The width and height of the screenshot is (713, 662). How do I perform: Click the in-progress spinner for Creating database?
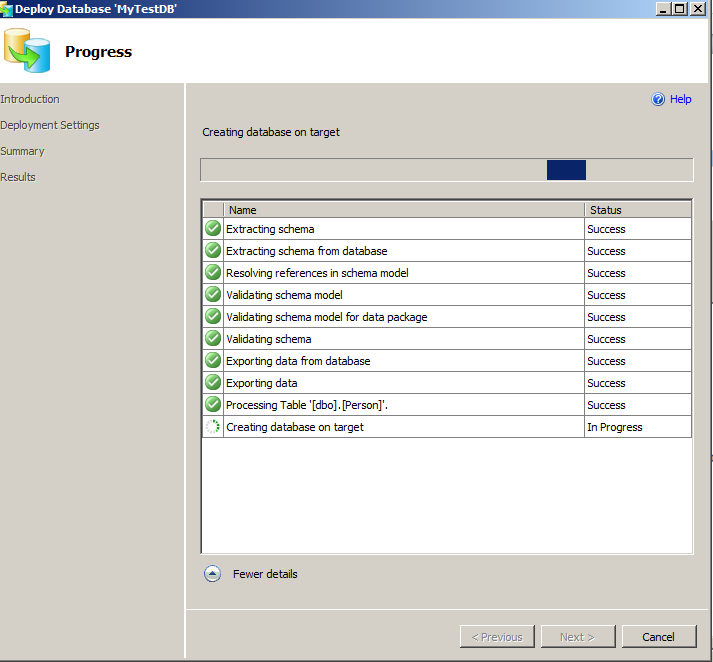pos(213,427)
